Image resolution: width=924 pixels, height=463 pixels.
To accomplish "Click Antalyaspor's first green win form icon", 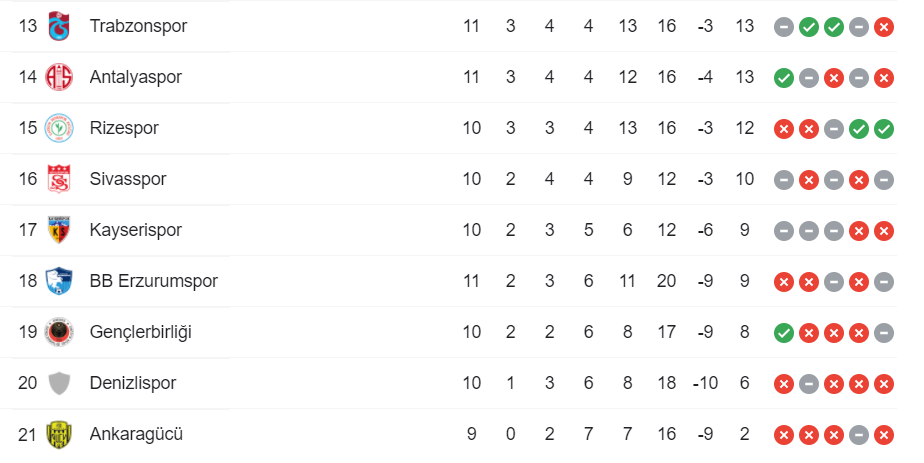I will [784, 77].
